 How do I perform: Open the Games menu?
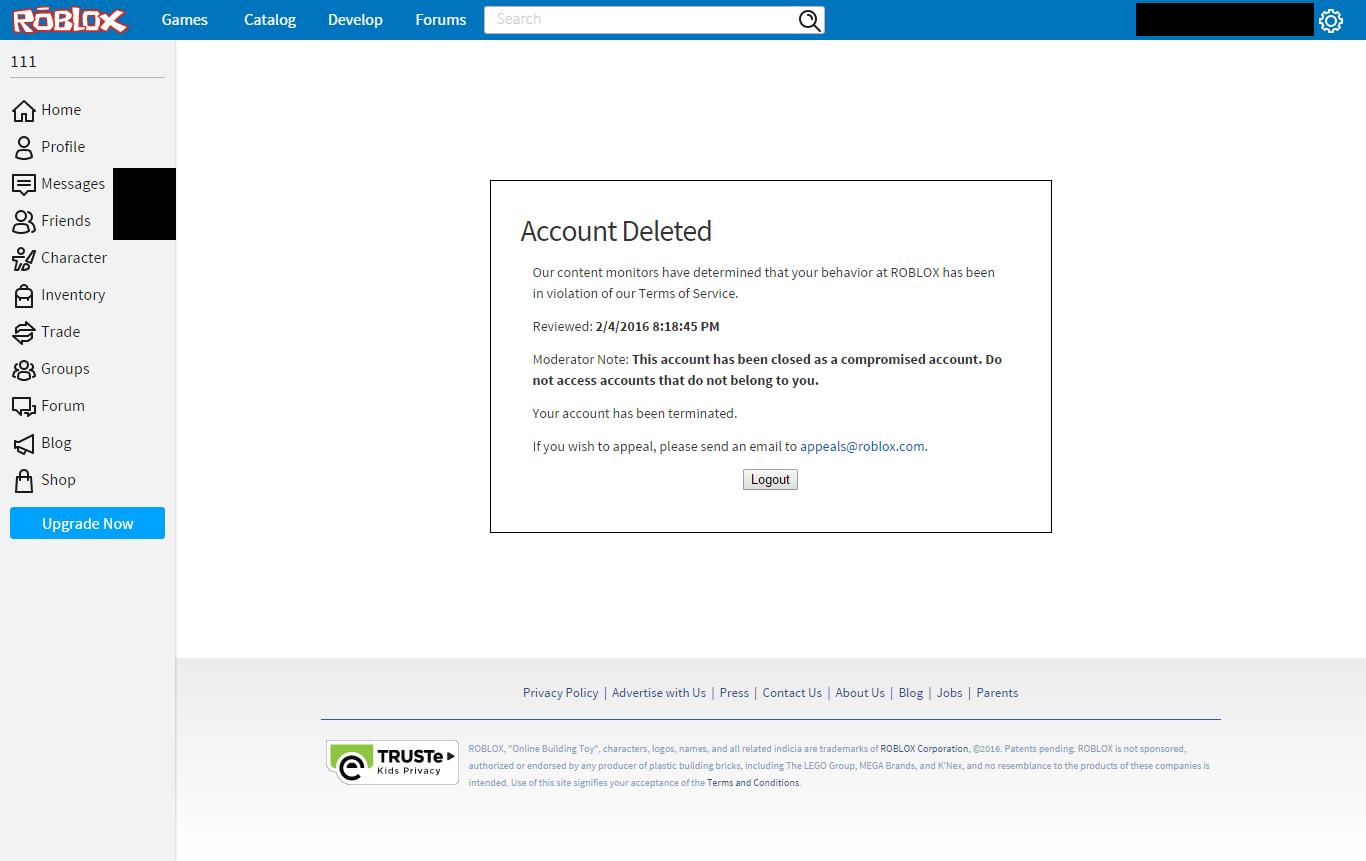tap(185, 20)
